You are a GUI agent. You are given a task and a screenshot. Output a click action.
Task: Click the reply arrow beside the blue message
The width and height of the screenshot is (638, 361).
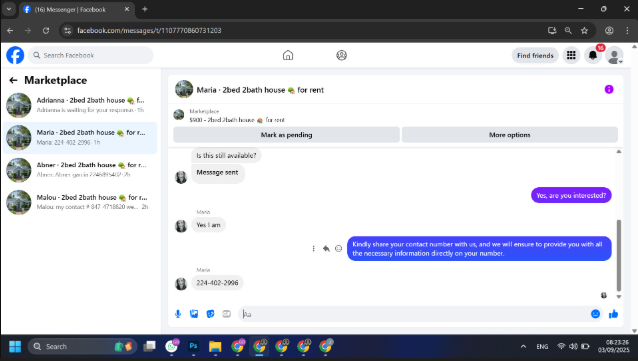(x=326, y=248)
